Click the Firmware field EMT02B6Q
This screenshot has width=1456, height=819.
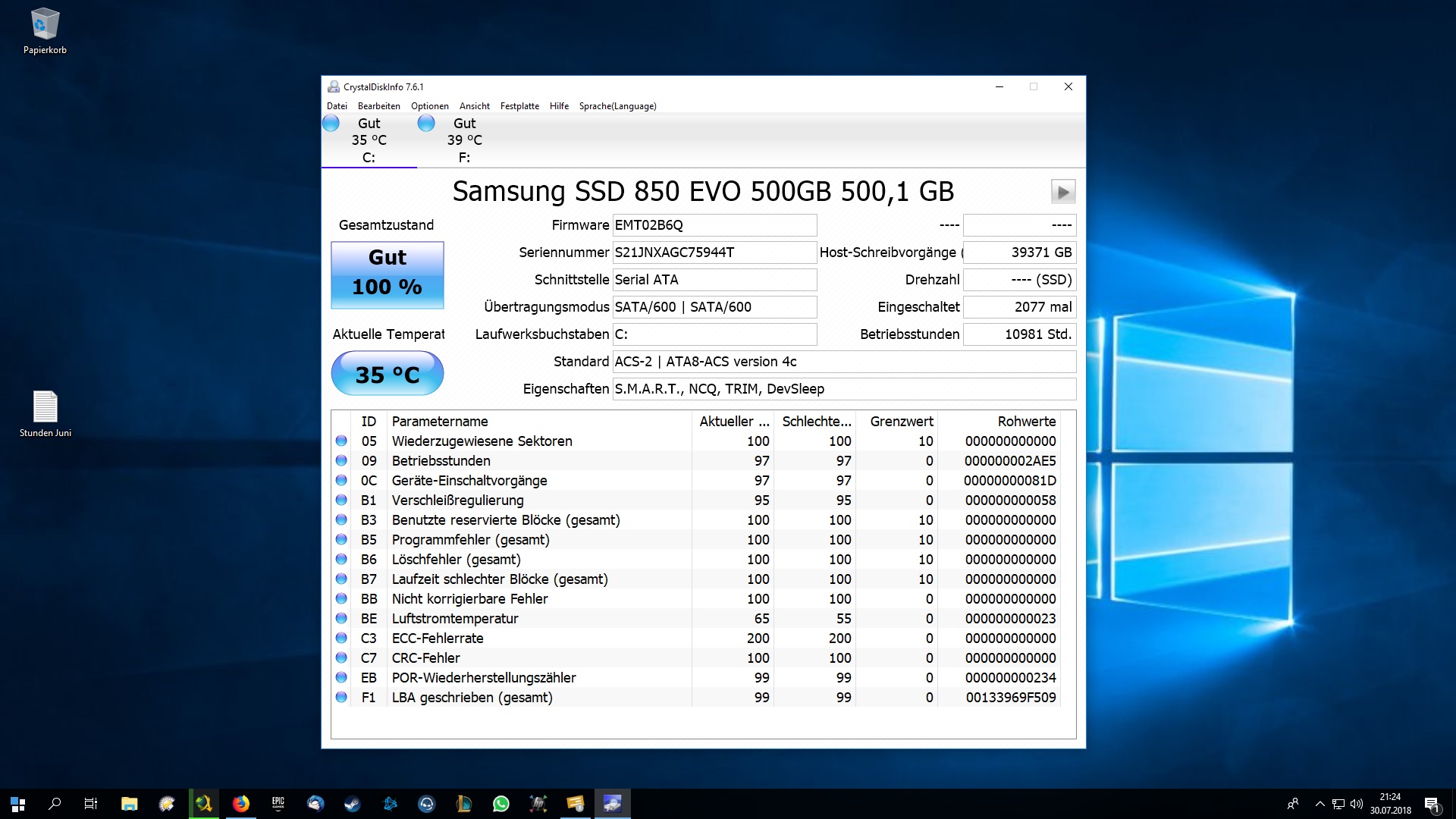pyautogui.click(x=714, y=225)
